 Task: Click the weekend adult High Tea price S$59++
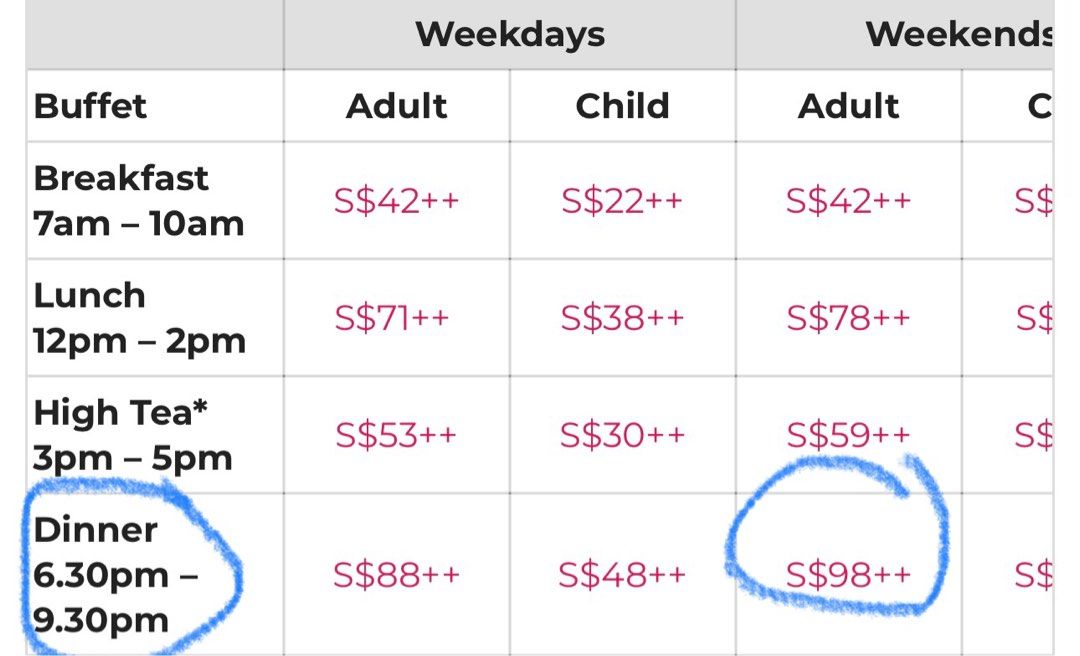pyautogui.click(x=848, y=435)
